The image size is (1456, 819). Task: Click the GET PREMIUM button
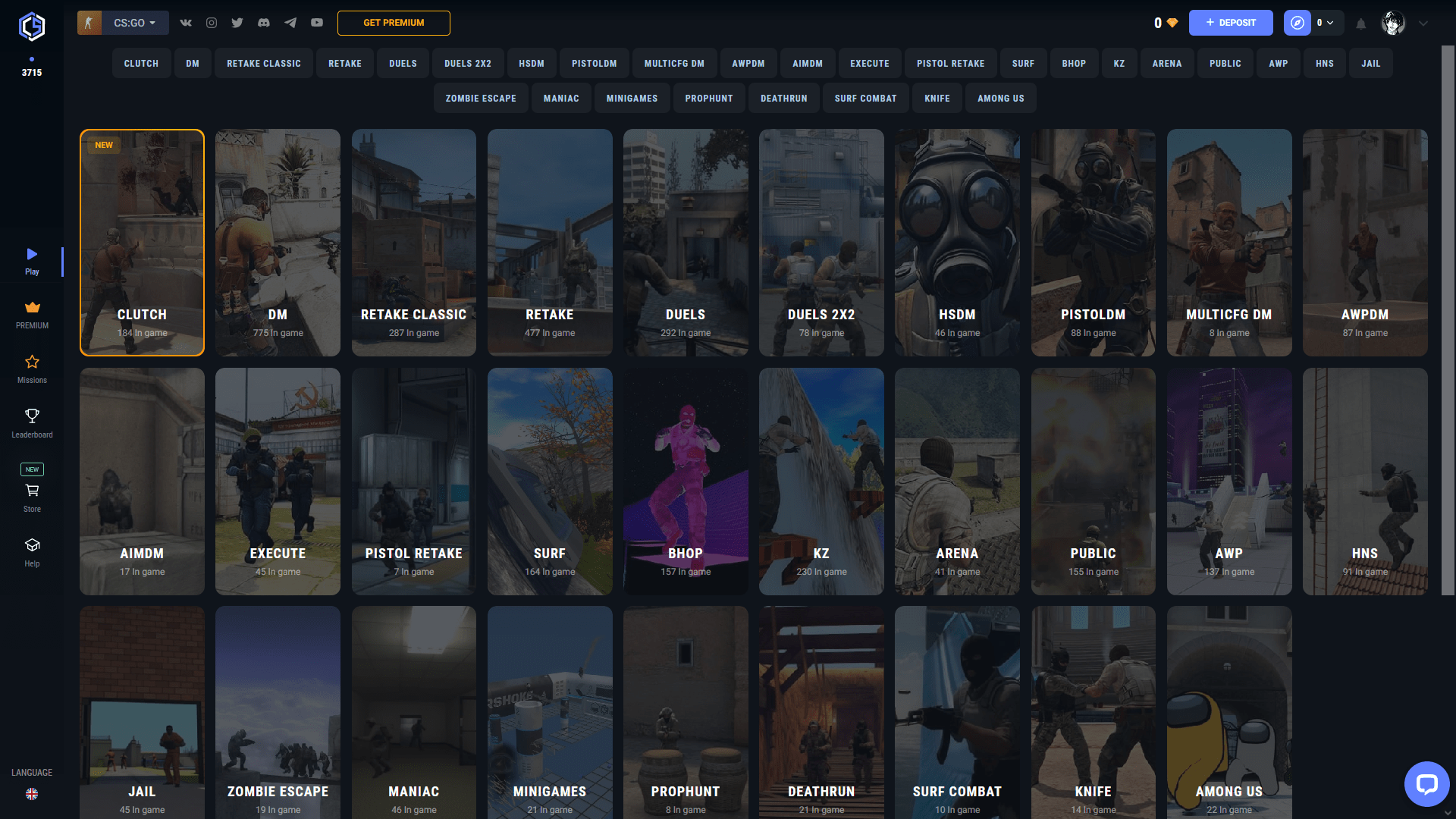pos(394,23)
